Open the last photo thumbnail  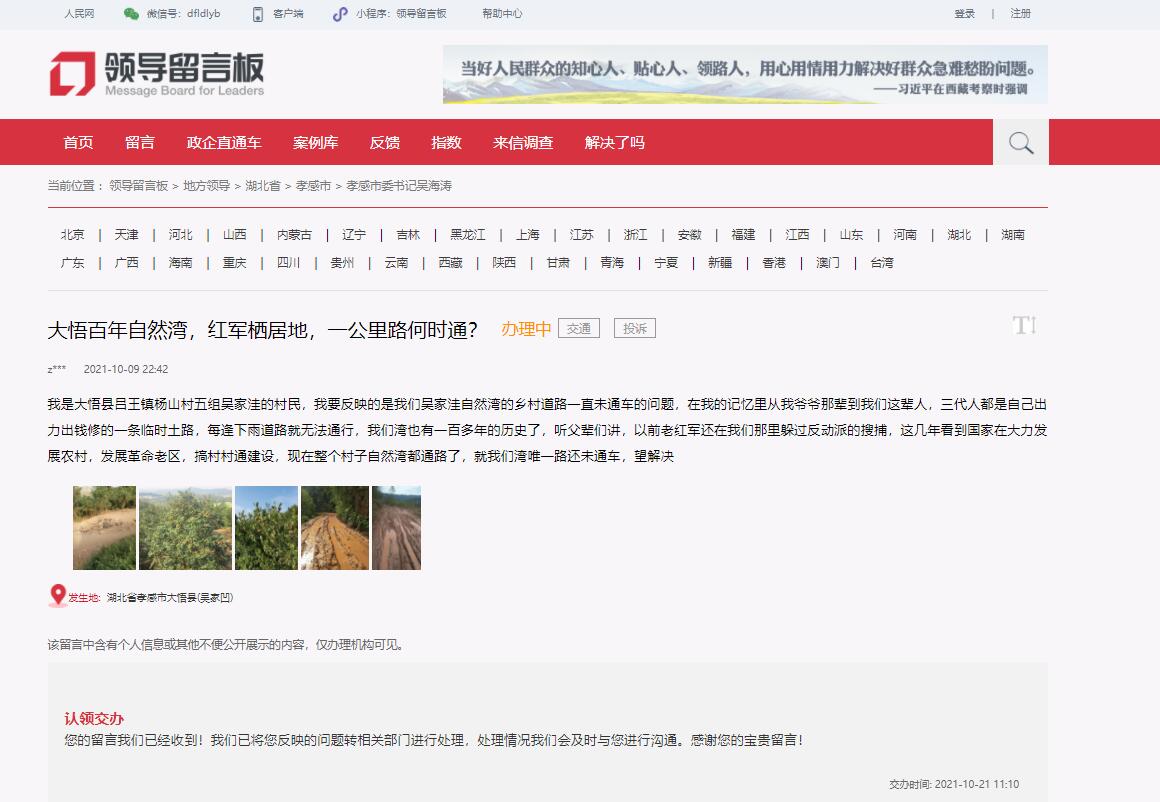point(396,527)
